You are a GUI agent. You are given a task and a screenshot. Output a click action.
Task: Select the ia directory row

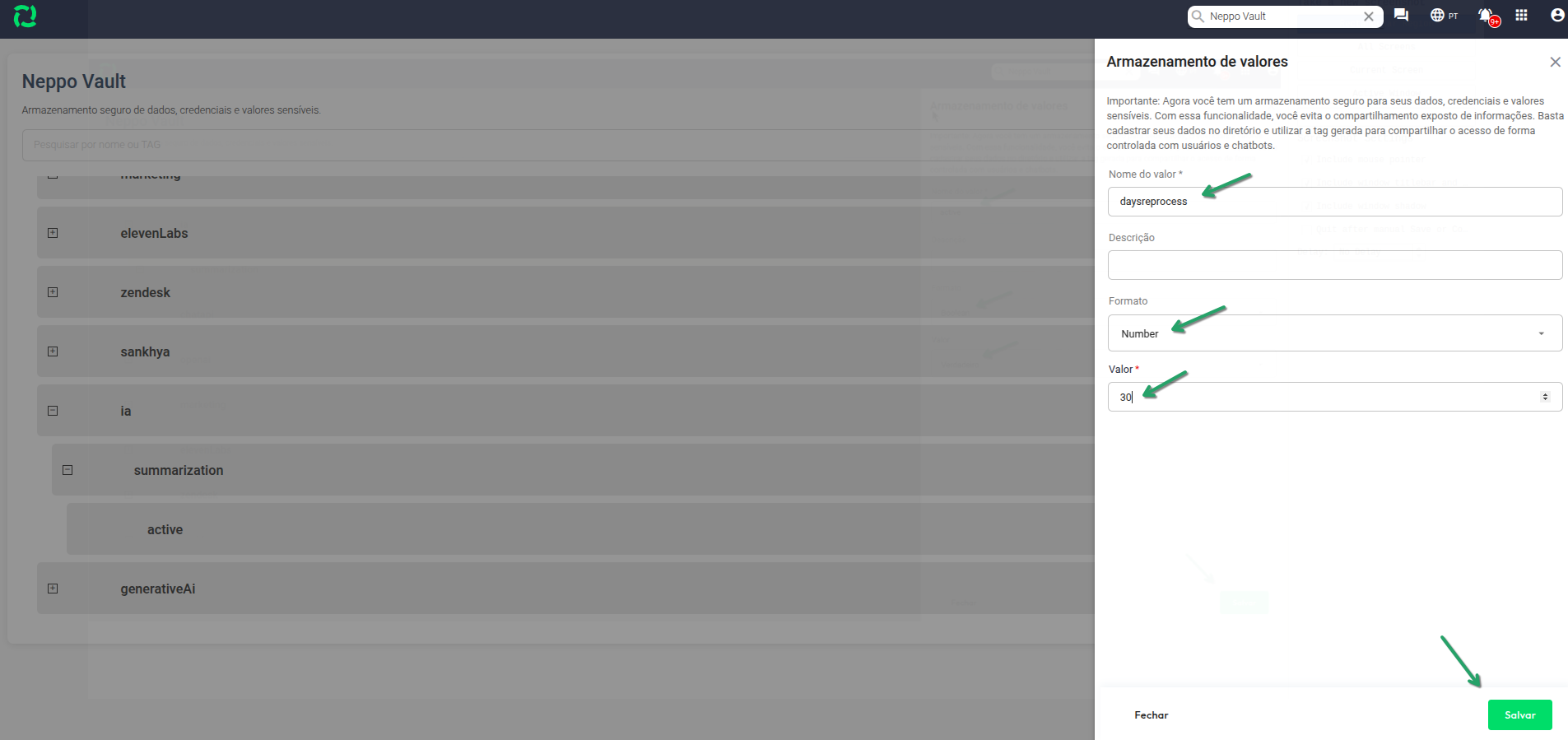click(565, 411)
